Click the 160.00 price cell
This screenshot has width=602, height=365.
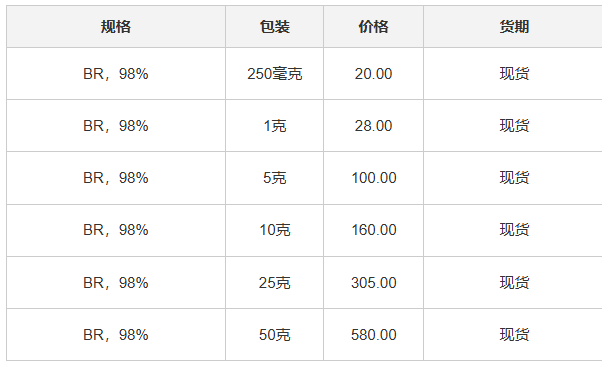[374, 230]
